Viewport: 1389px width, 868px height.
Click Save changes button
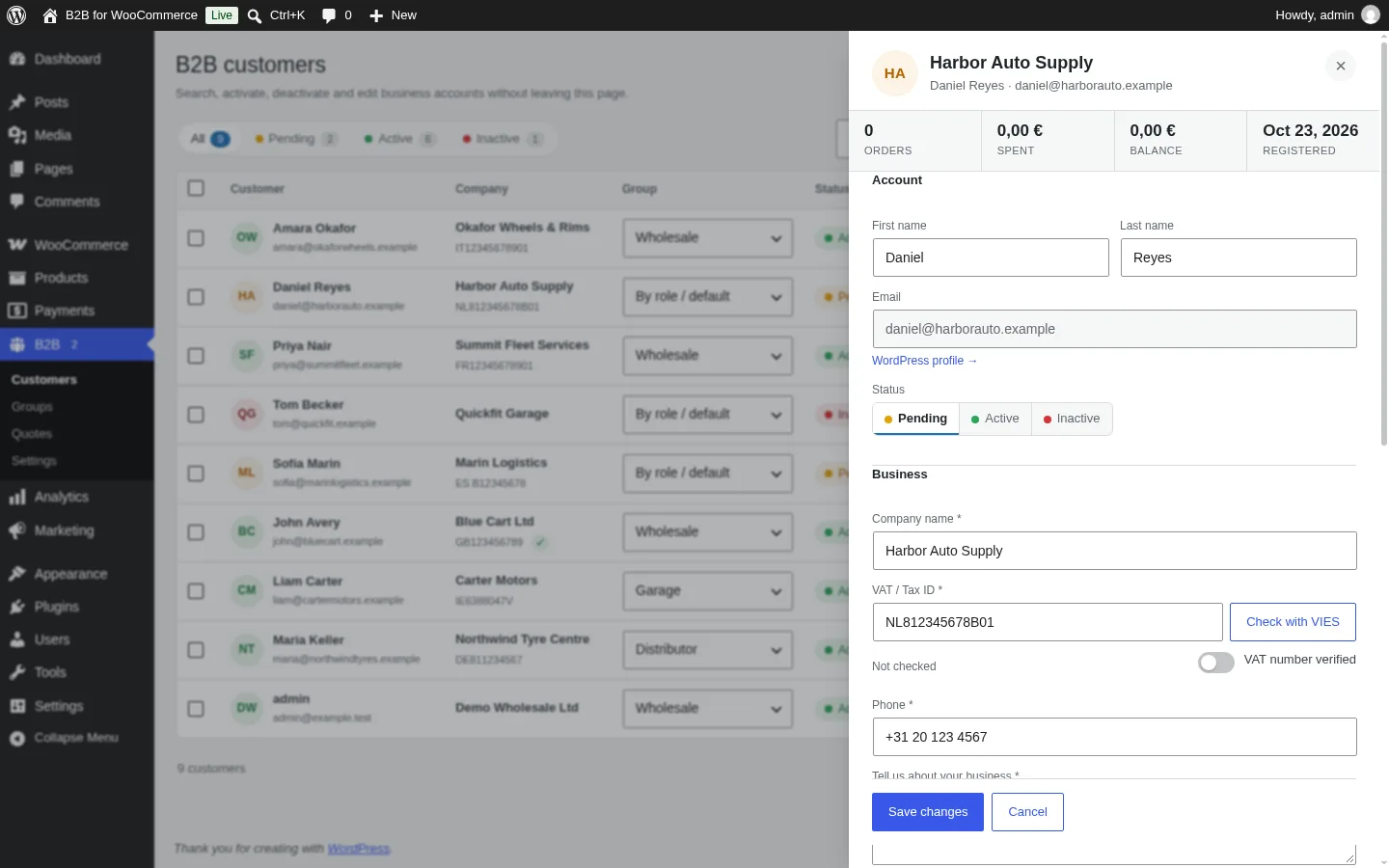pos(928,812)
